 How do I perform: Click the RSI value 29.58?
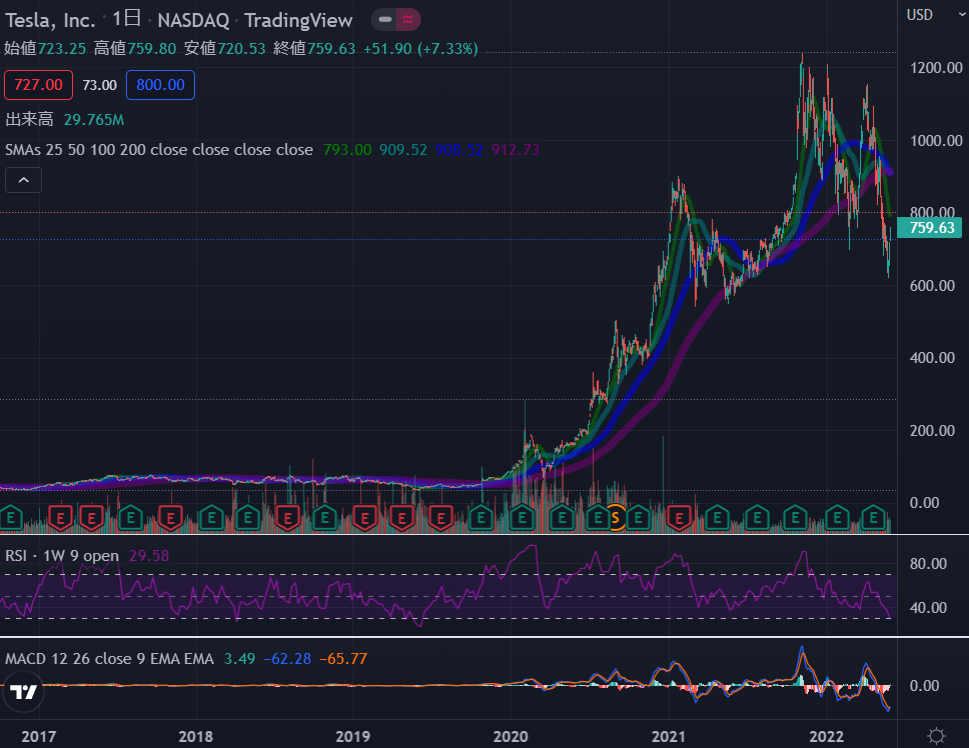(x=148, y=556)
